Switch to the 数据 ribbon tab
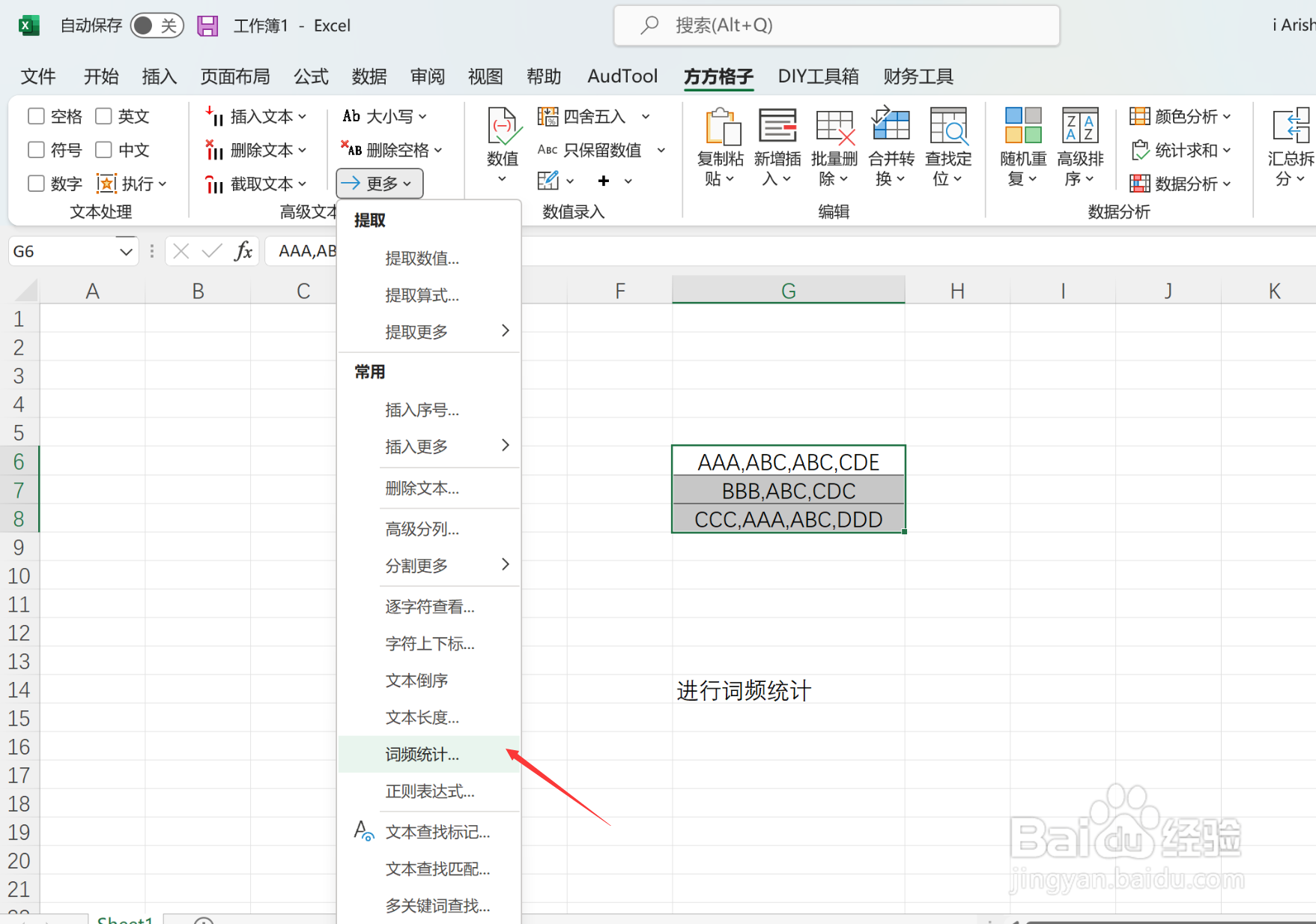 pos(369,76)
